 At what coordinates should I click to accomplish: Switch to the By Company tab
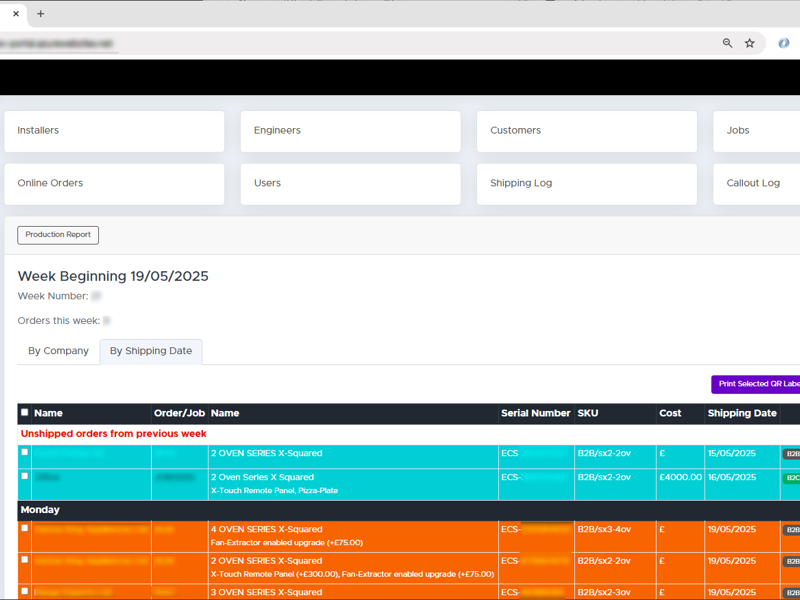(57, 351)
